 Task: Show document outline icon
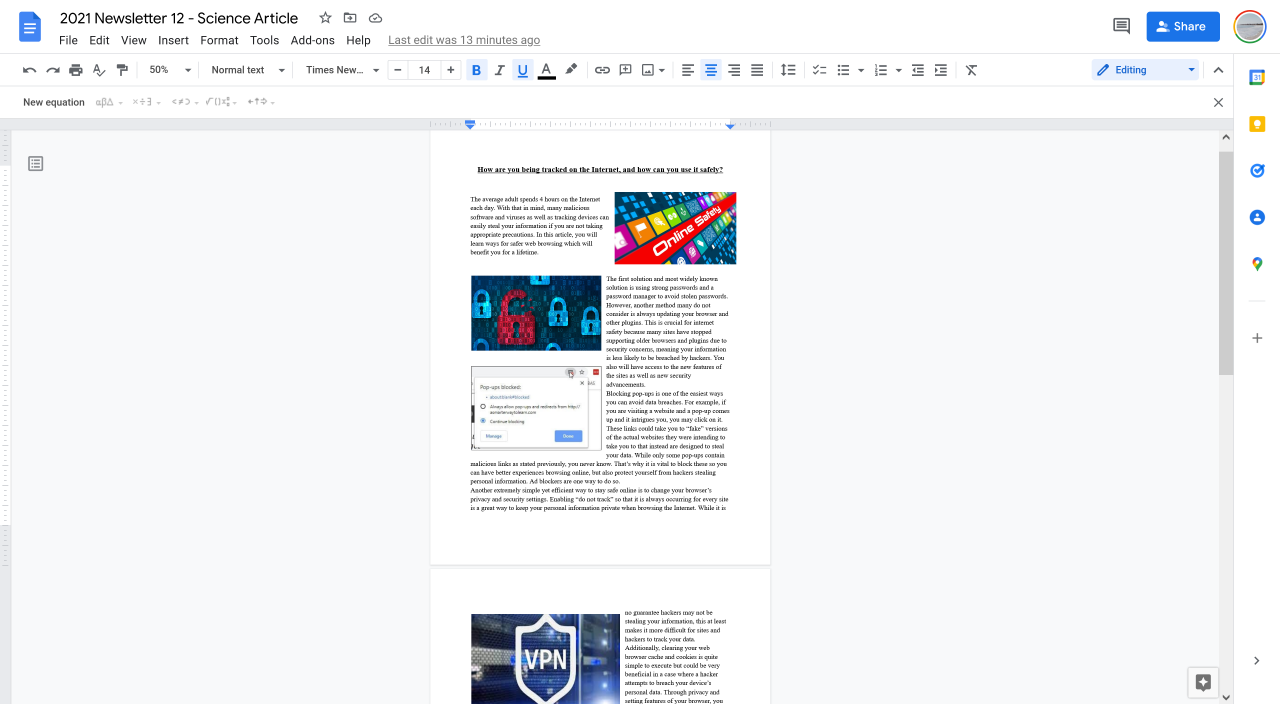[36, 164]
